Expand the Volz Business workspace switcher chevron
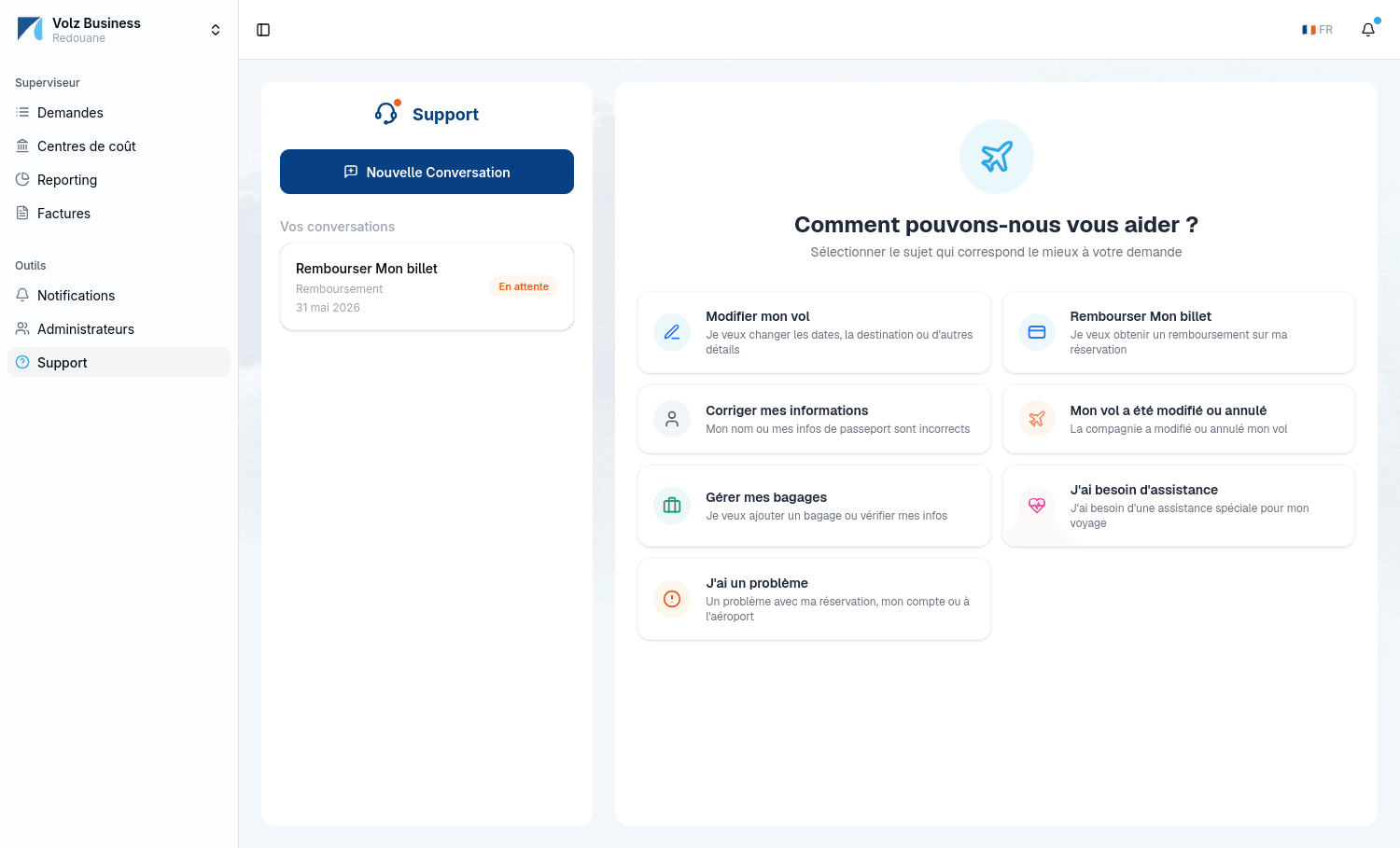The image size is (1400, 848). (x=216, y=30)
